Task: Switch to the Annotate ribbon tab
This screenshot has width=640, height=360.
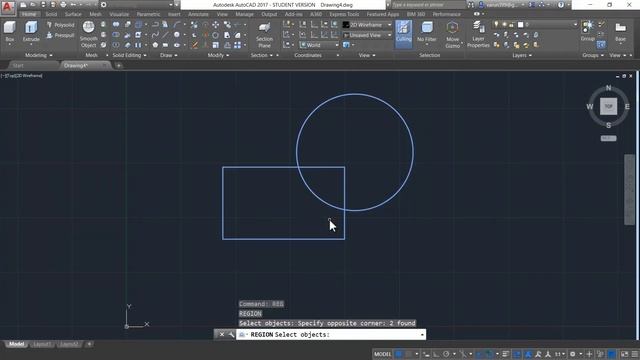Action: [x=198, y=14]
